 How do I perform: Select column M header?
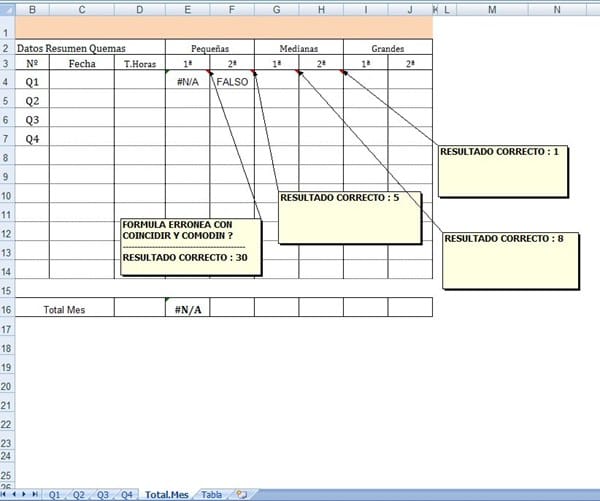coord(492,10)
